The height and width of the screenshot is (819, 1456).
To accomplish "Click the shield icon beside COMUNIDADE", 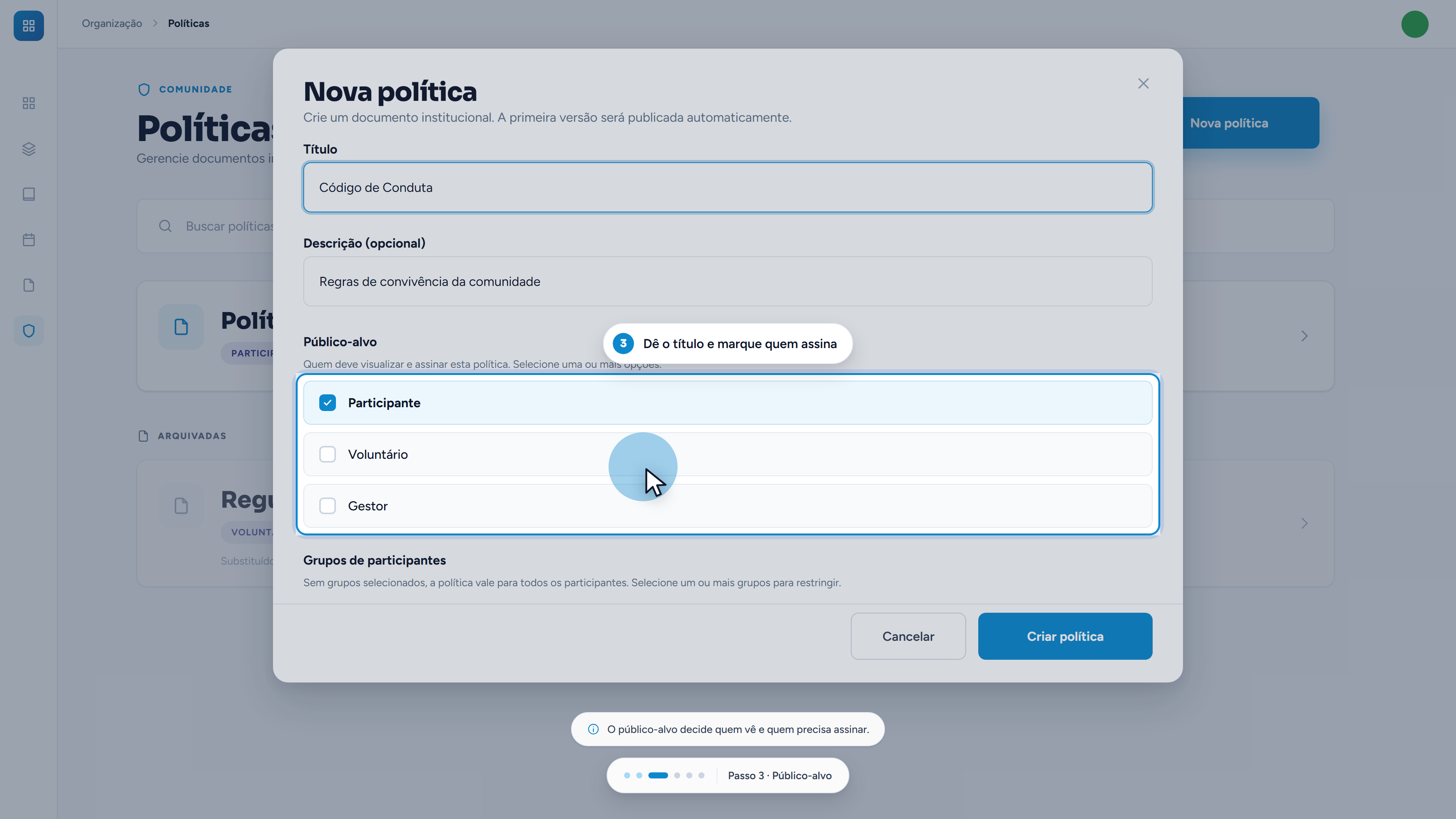I will [144, 89].
